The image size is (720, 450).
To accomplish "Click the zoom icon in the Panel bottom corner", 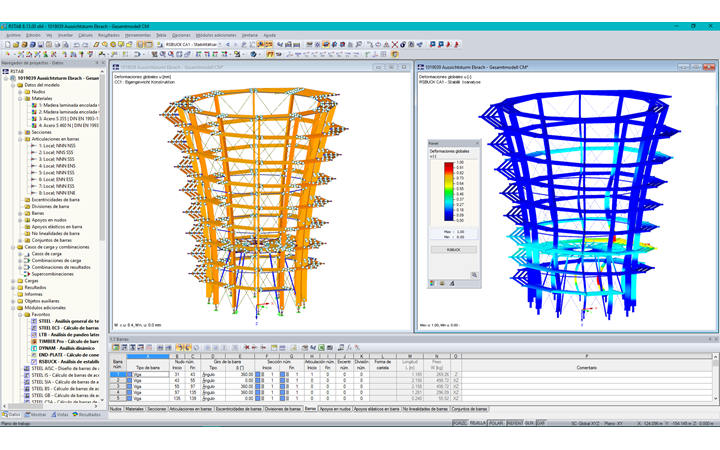I will [474, 275].
